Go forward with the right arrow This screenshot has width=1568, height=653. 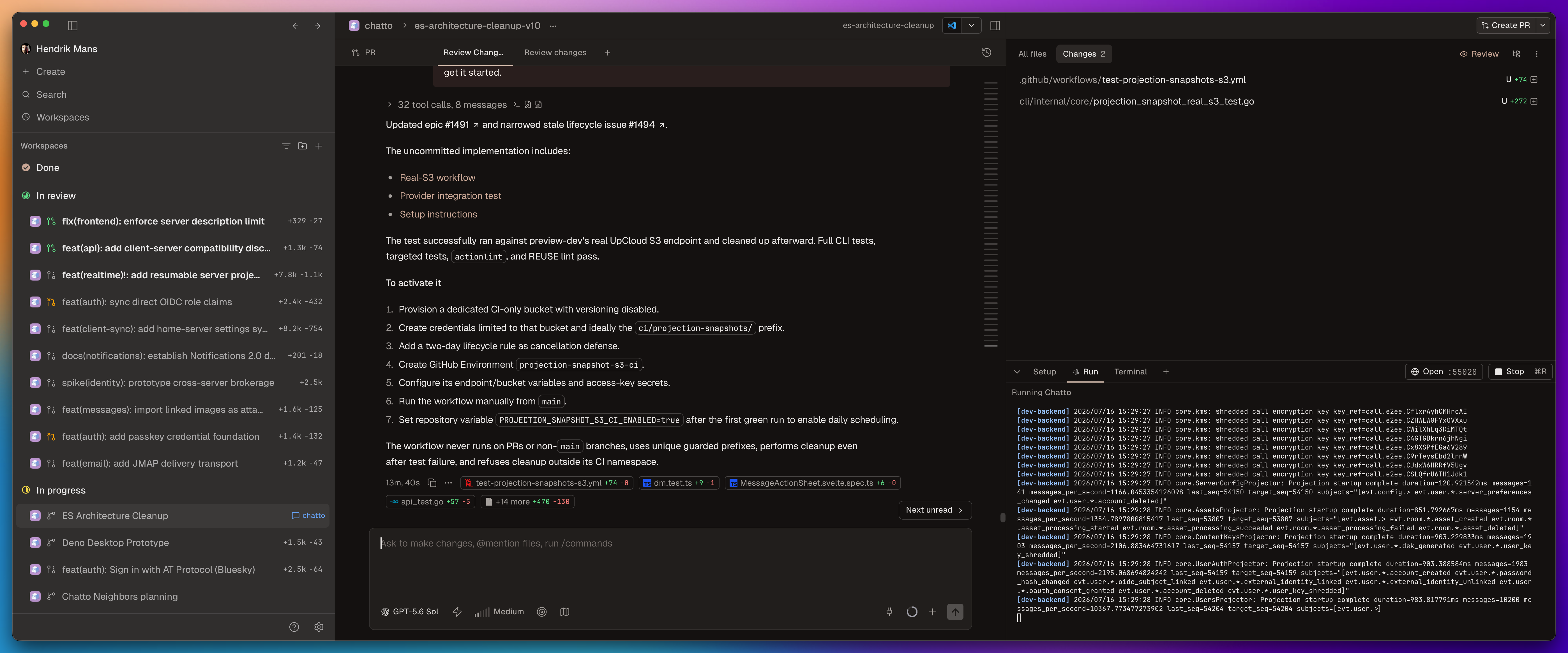point(318,26)
